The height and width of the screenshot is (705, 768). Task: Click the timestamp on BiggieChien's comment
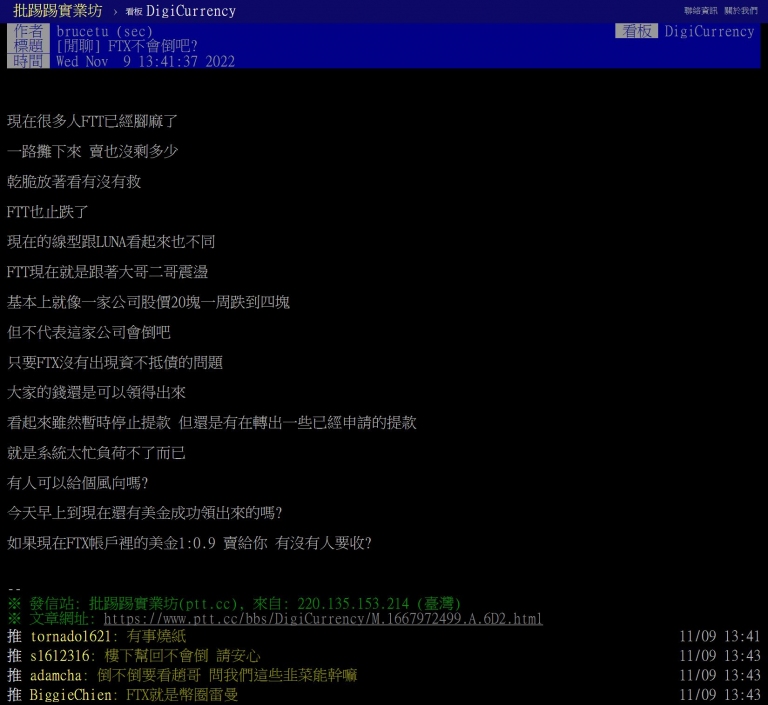pos(720,695)
